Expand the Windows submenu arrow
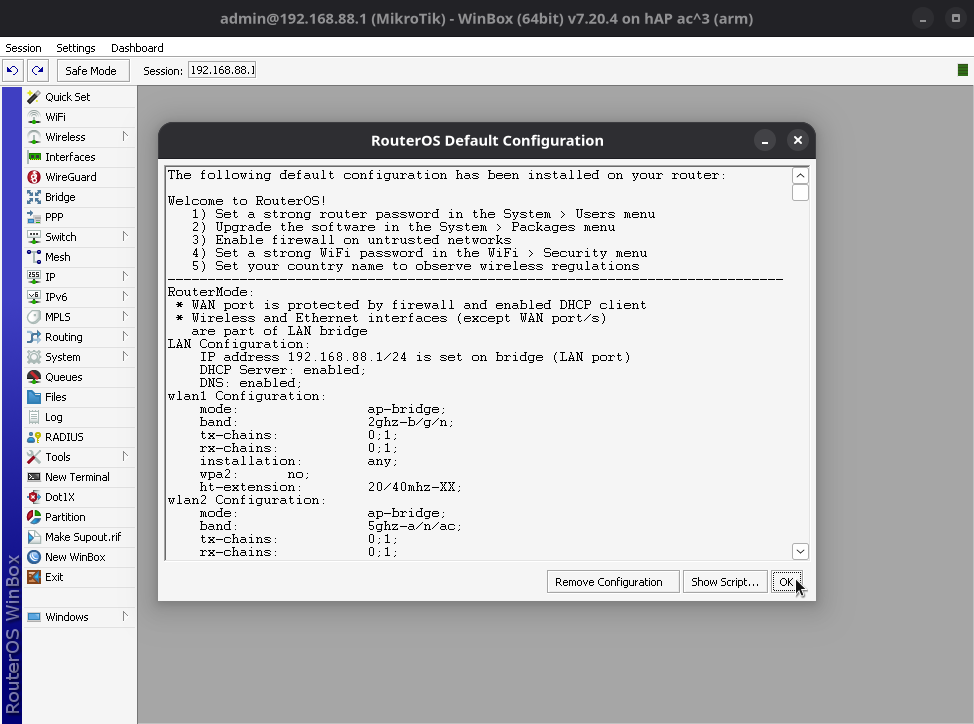 [125, 617]
